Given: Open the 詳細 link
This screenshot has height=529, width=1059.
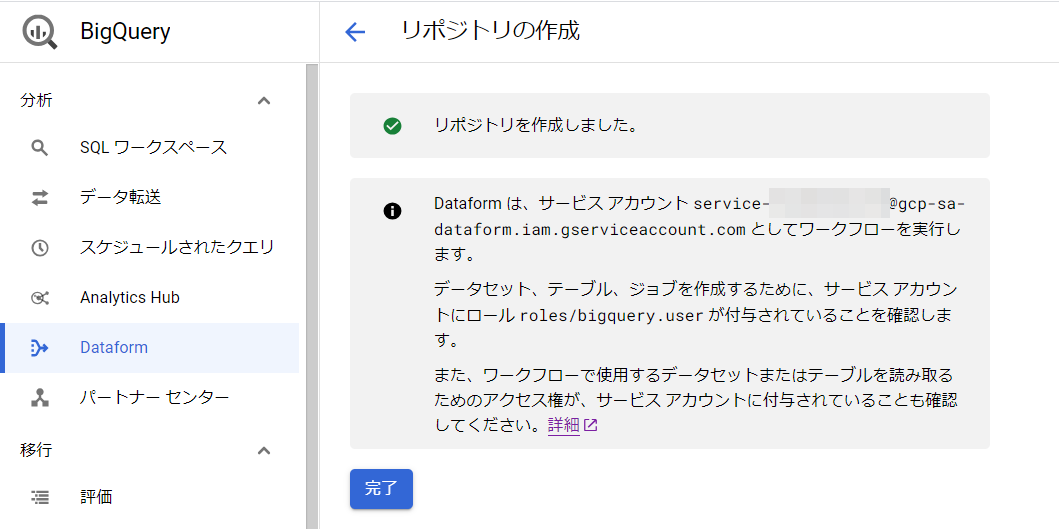Looking at the screenshot, I should click(564, 426).
